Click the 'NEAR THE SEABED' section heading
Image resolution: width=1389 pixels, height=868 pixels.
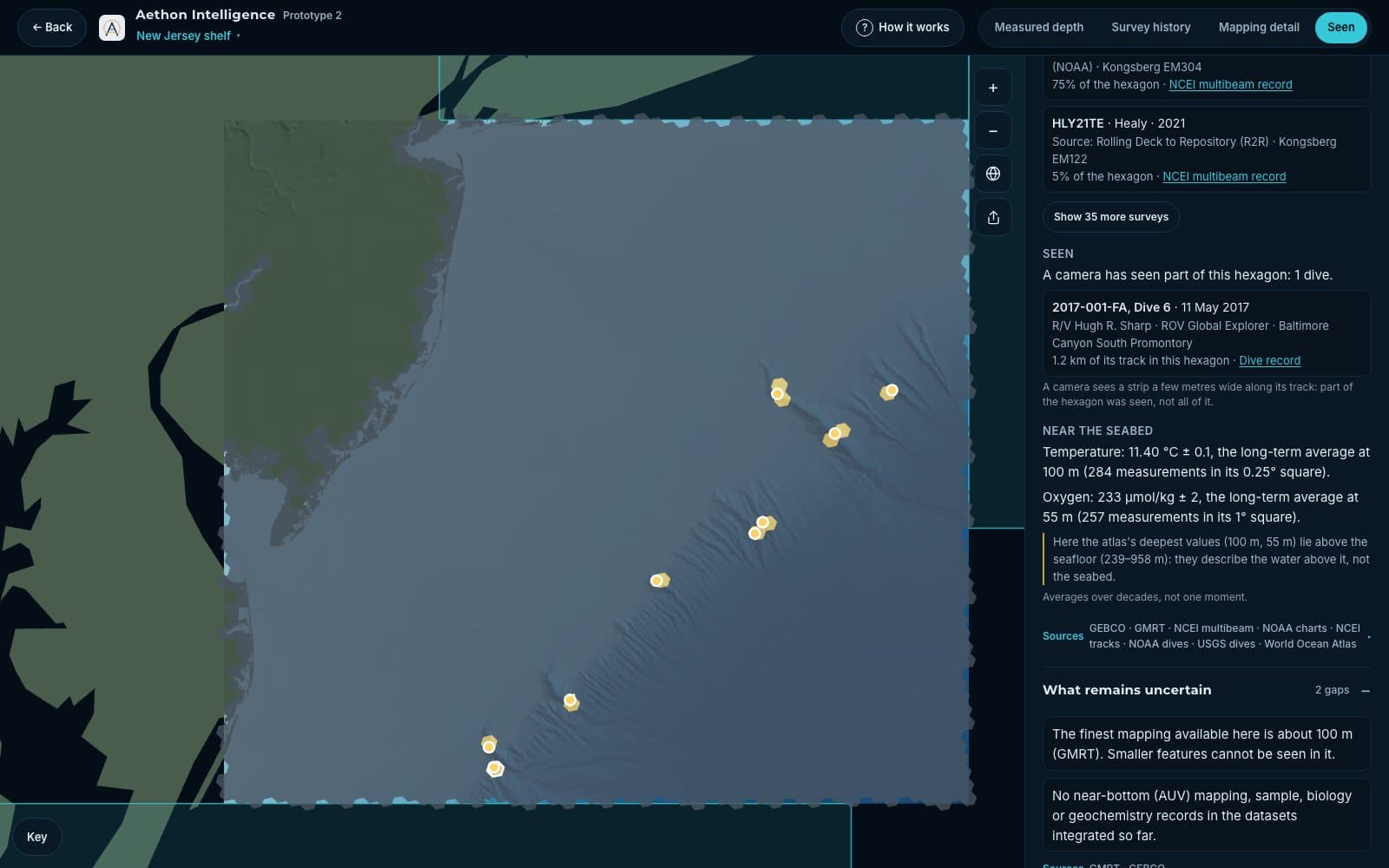(1097, 431)
